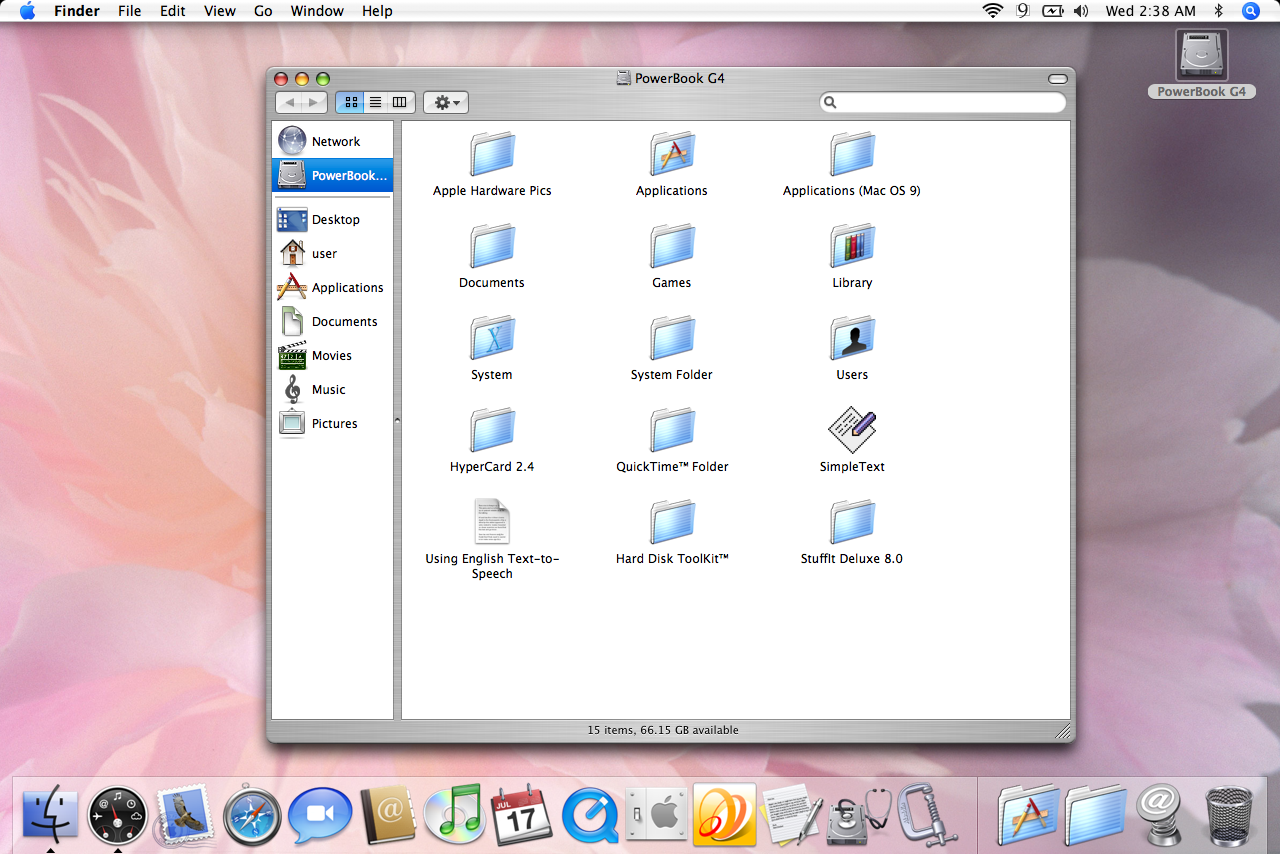Open the battery status menu
The image size is (1280, 854).
click(x=1052, y=11)
